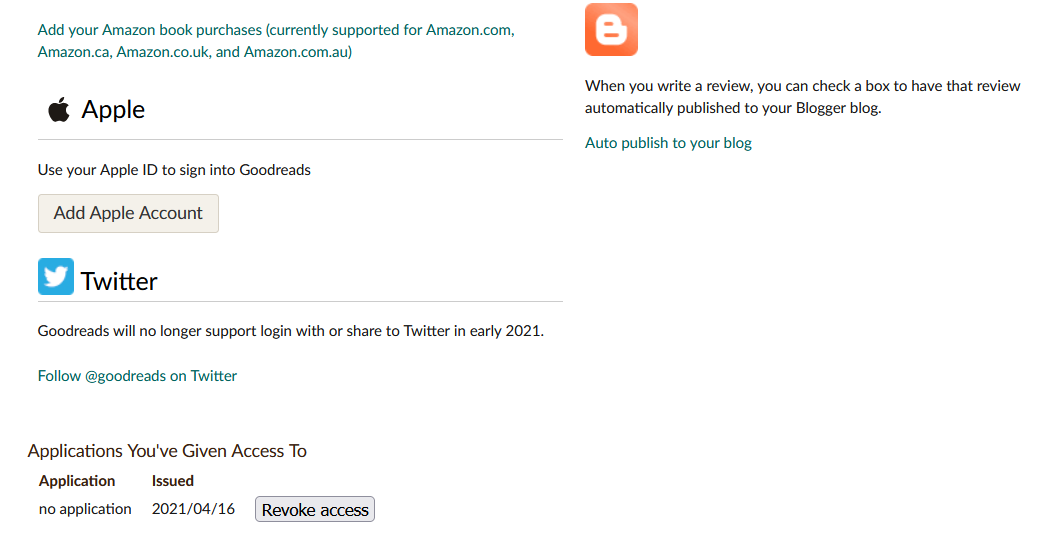Revoke access for the listed application
This screenshot has width=1047, height=550.
pyautogui.click(x=315, y=509)
